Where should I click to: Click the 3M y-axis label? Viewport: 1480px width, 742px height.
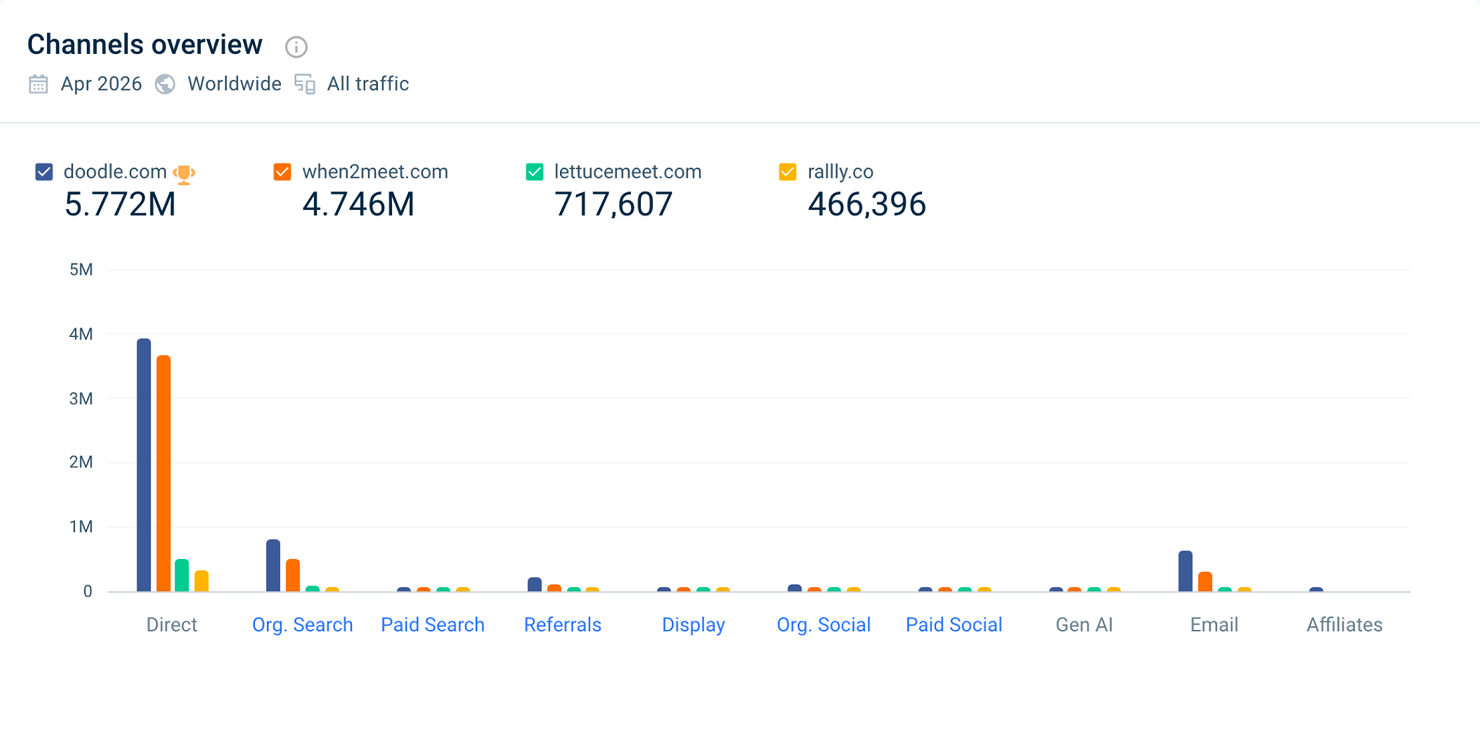click(81, 398)
